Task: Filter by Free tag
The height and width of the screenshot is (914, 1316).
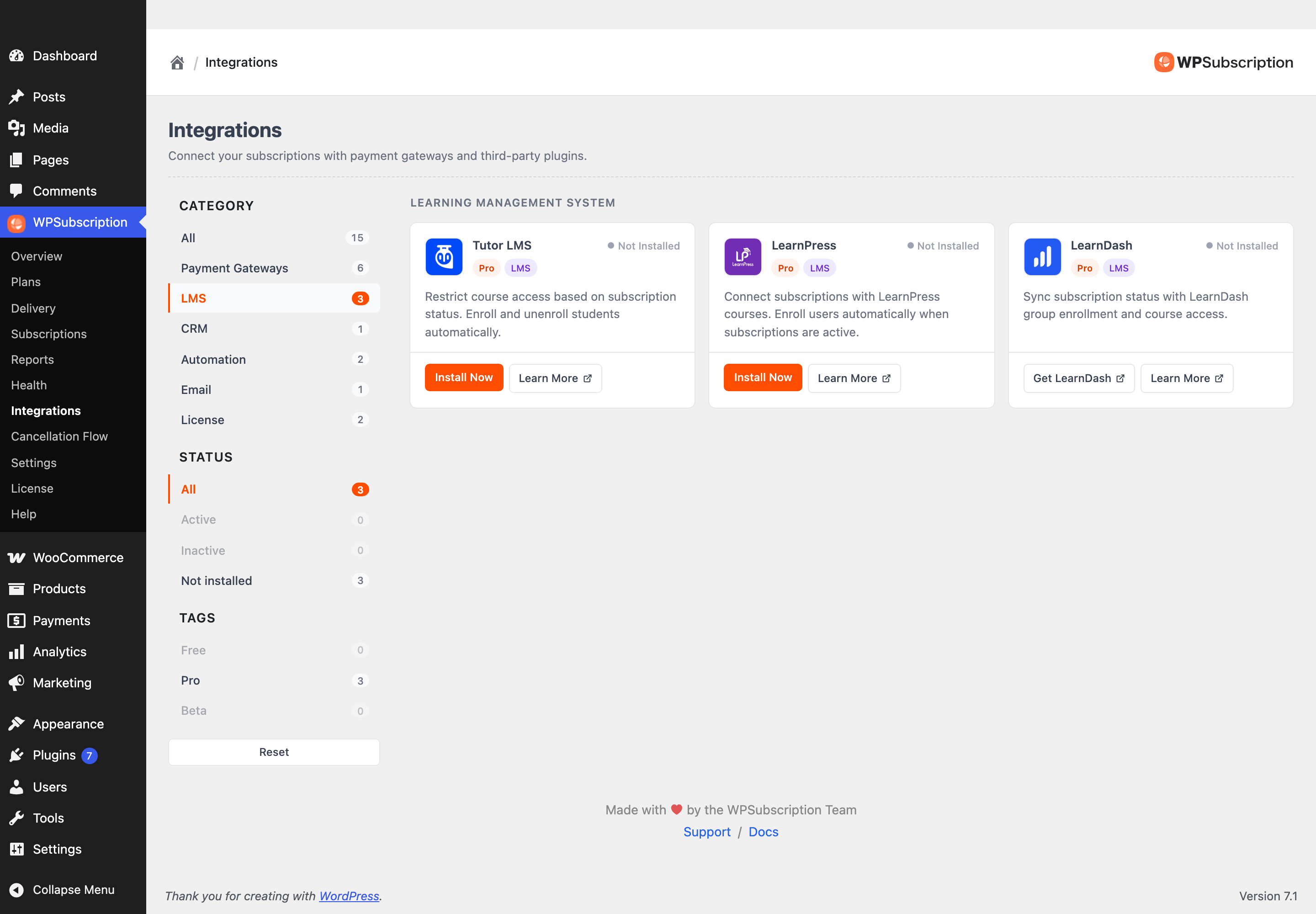Action: point(274,650)
